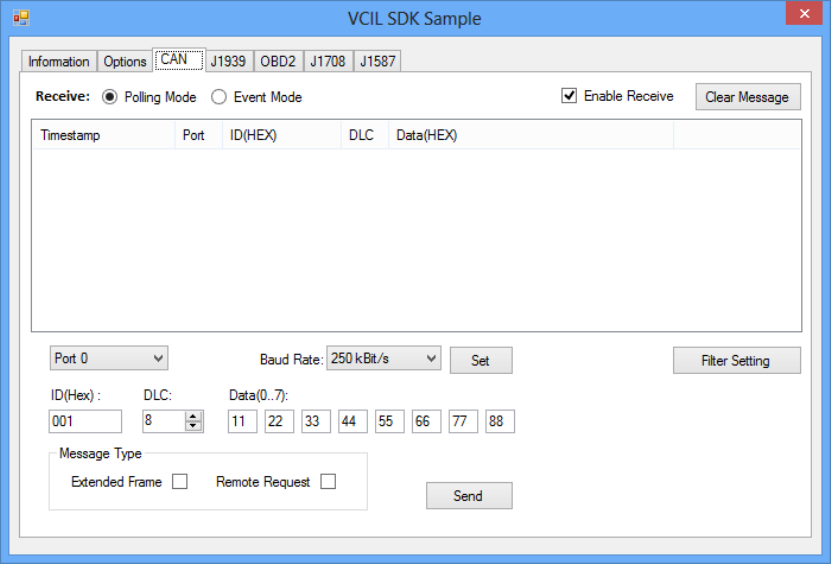Screen dimensions: 831x564
Task: Open the OBD2 tab
Action: pyautogui.click(x=278, y=61)
